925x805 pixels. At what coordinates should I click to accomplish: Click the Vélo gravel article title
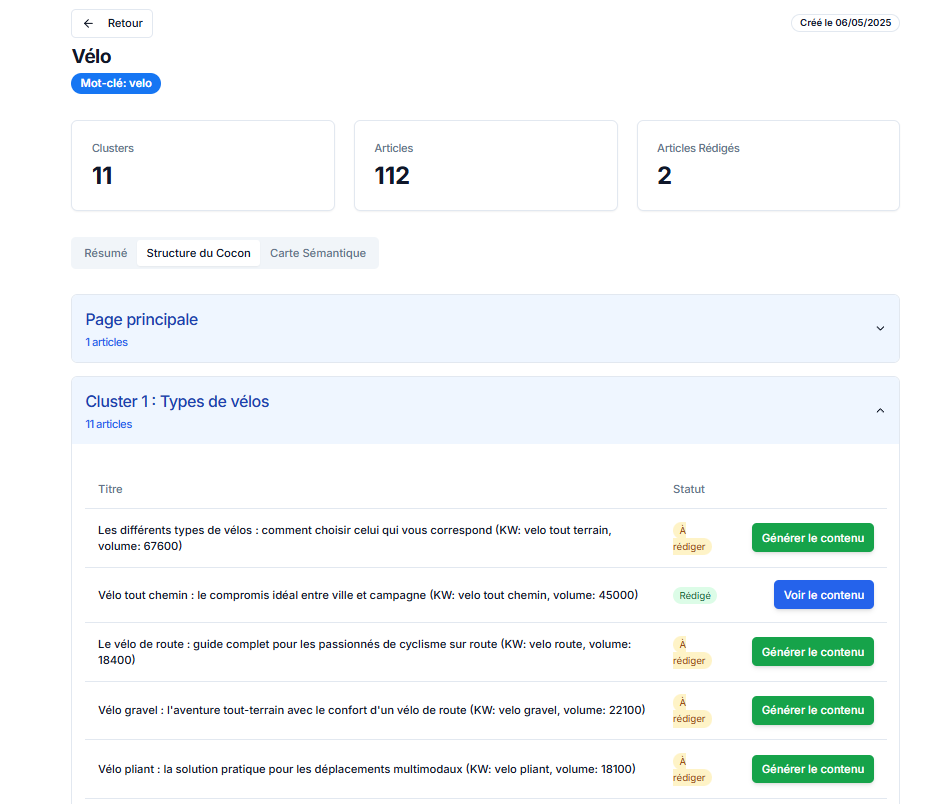coord(372,710)
